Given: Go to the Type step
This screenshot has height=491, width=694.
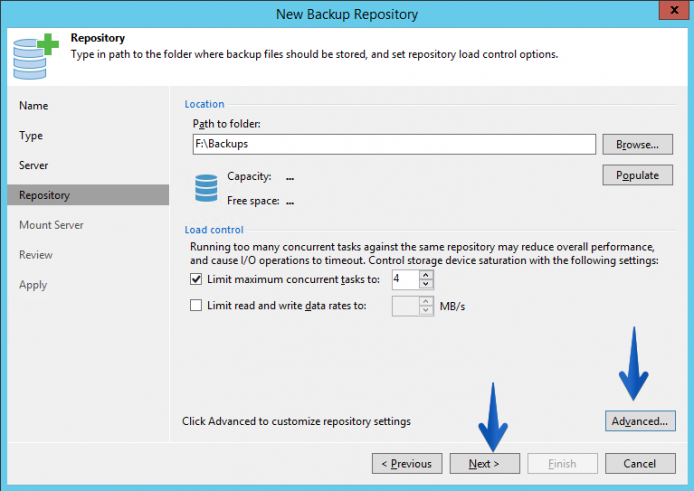Looking at the screenshot, I should [31, 135].
